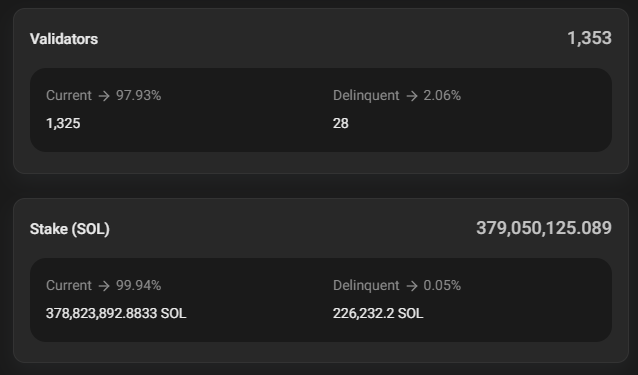This screenshot has width=638, height=375.
Task: Click the Delinquent label in Validators card
Action: click(366, 96)
